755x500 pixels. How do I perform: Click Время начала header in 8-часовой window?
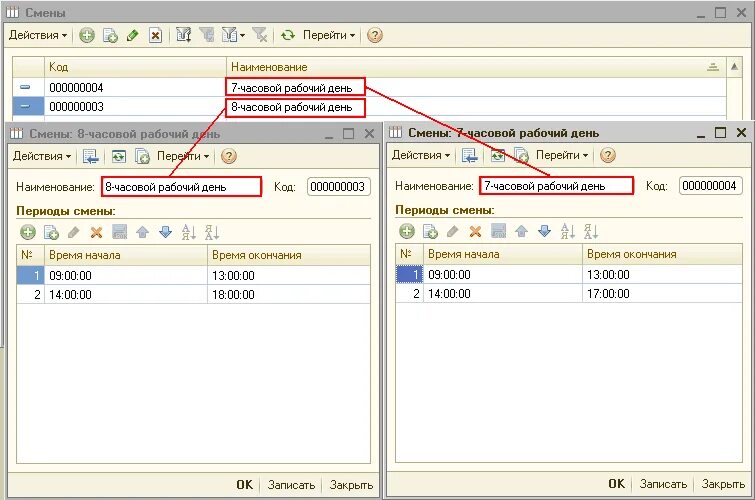coord(126,255)
